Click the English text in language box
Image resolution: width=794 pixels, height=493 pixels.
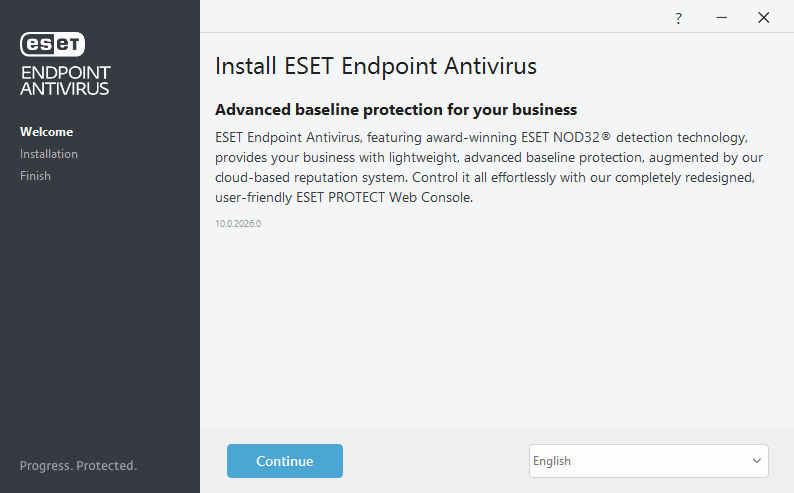552,461
